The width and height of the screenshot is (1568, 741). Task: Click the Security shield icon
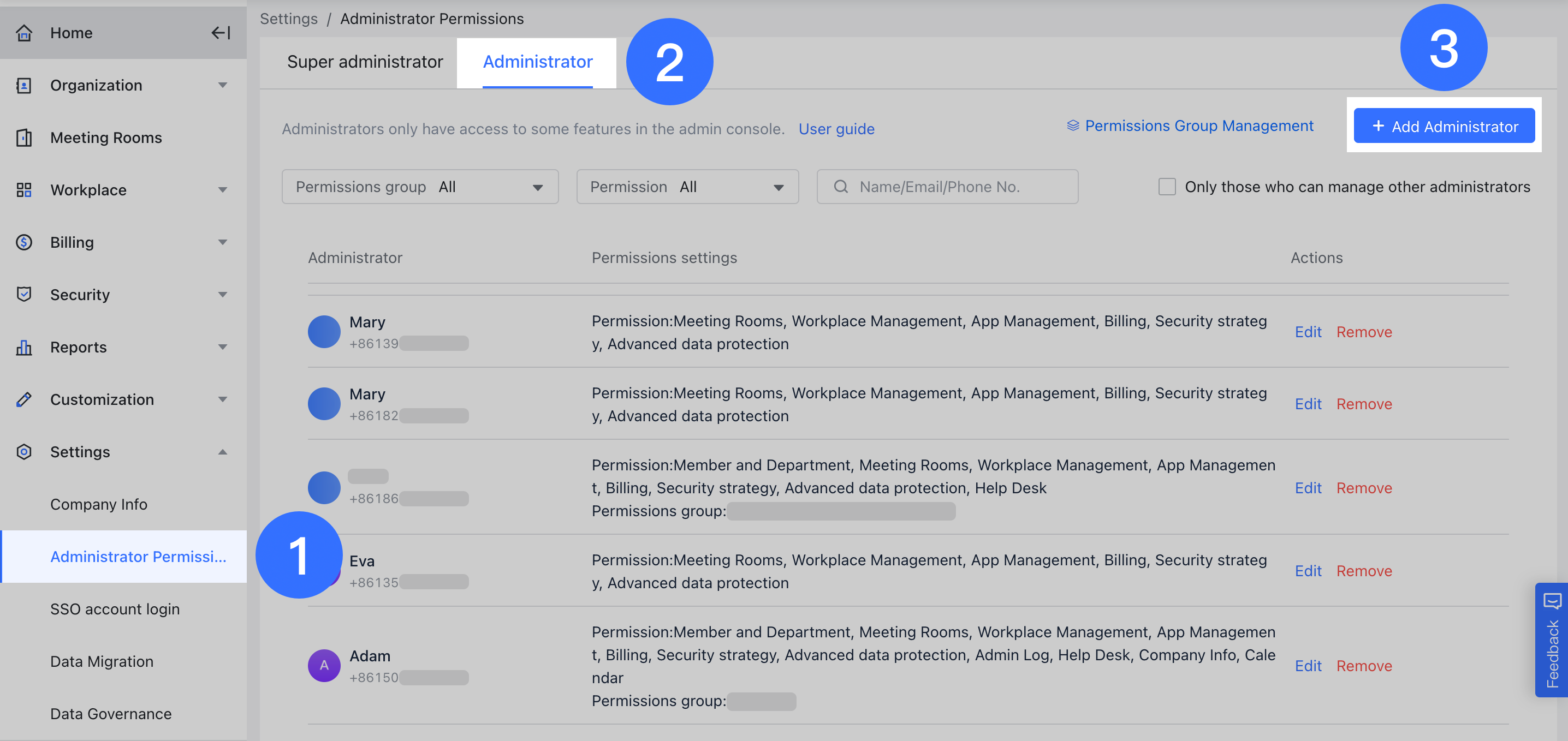point(23,295)
